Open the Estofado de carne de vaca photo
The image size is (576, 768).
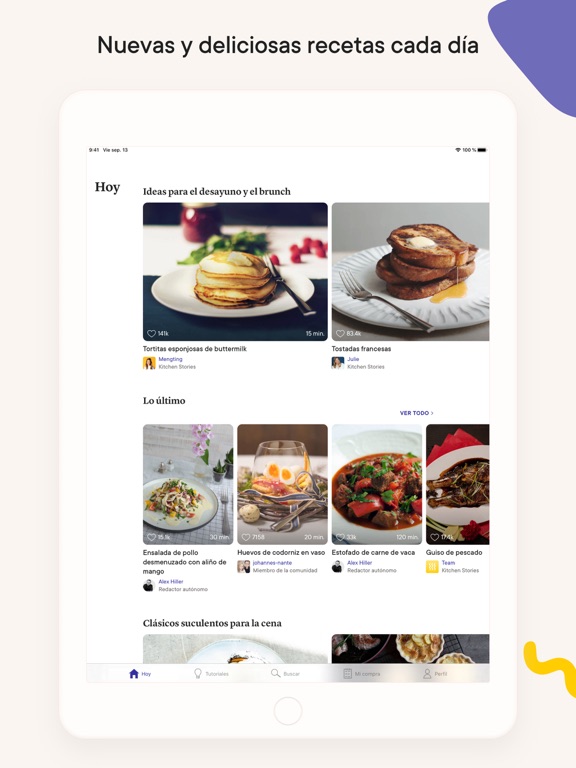coord(377,484)
